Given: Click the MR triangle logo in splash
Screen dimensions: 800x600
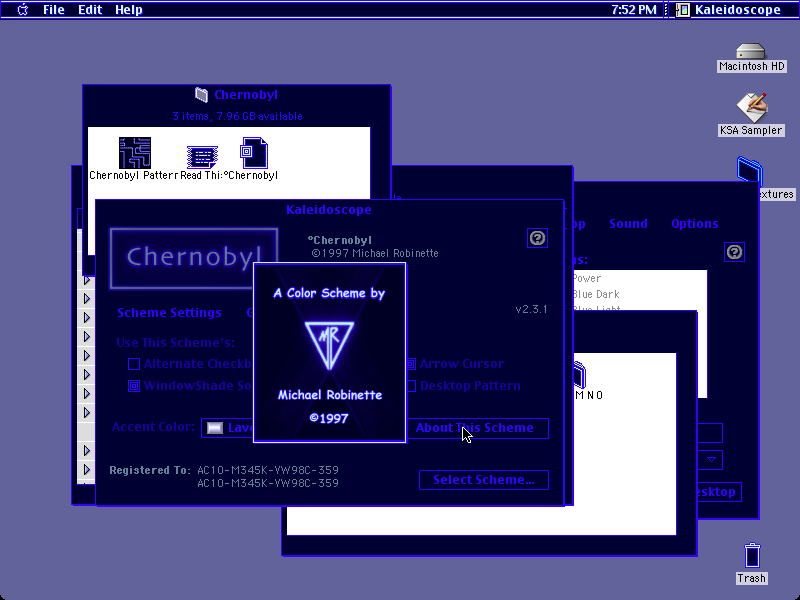Looking at the screenshot, I should [x=329, y=345].
